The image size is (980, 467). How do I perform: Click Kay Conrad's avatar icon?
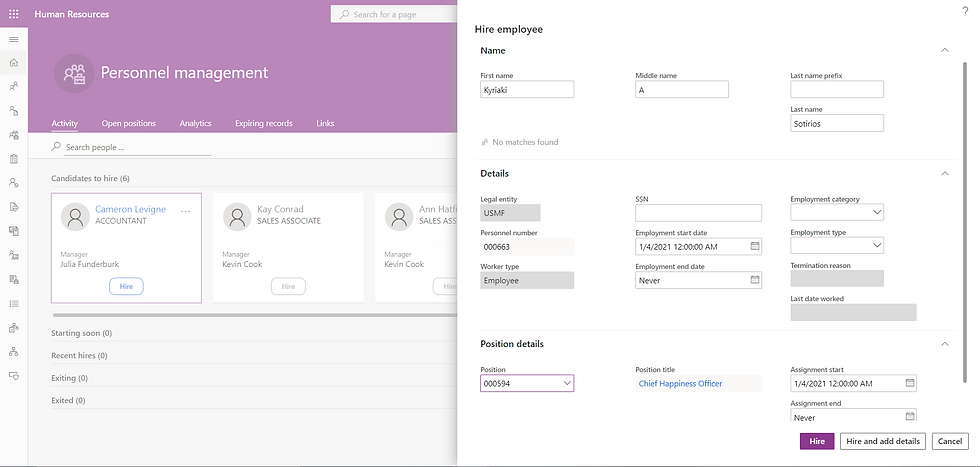pyautogui.click(x=237, y=217)
